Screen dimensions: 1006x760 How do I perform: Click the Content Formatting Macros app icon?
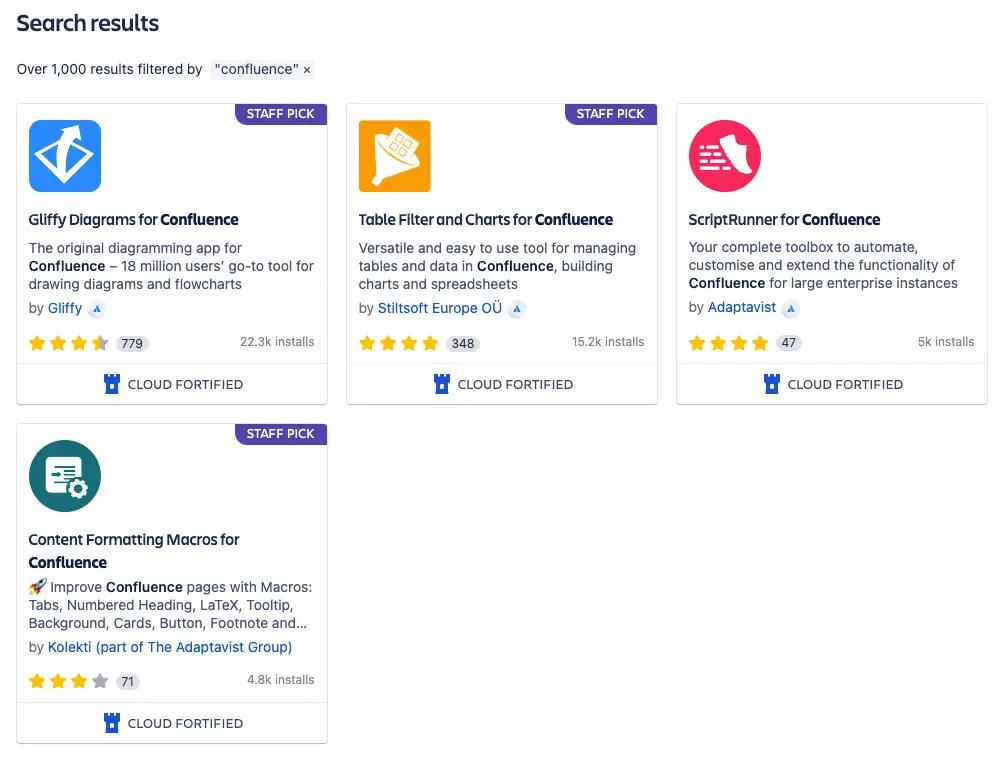pos(65,476)
